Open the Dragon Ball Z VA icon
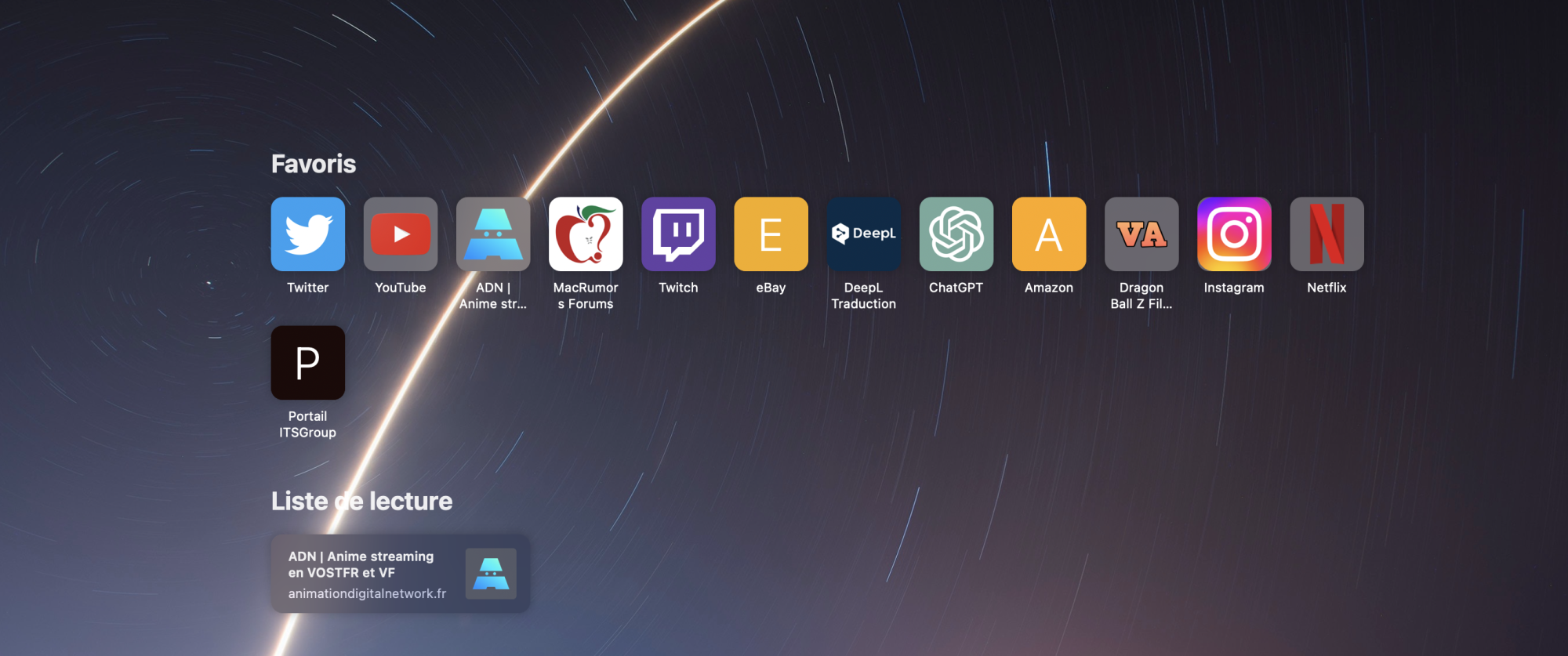The image size is (1568, 656). tap(1142, 234)
